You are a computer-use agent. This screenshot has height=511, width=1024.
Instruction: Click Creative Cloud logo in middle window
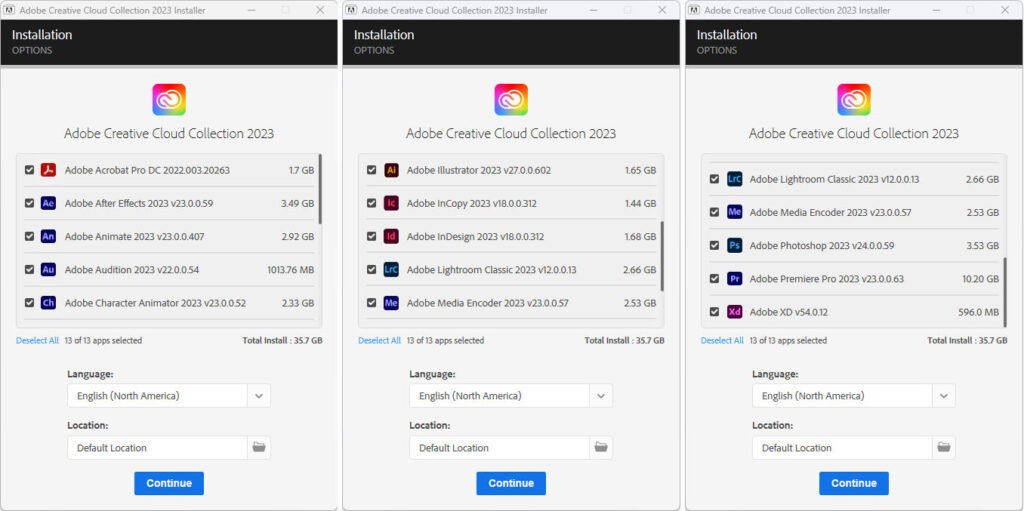pos(511,99)
